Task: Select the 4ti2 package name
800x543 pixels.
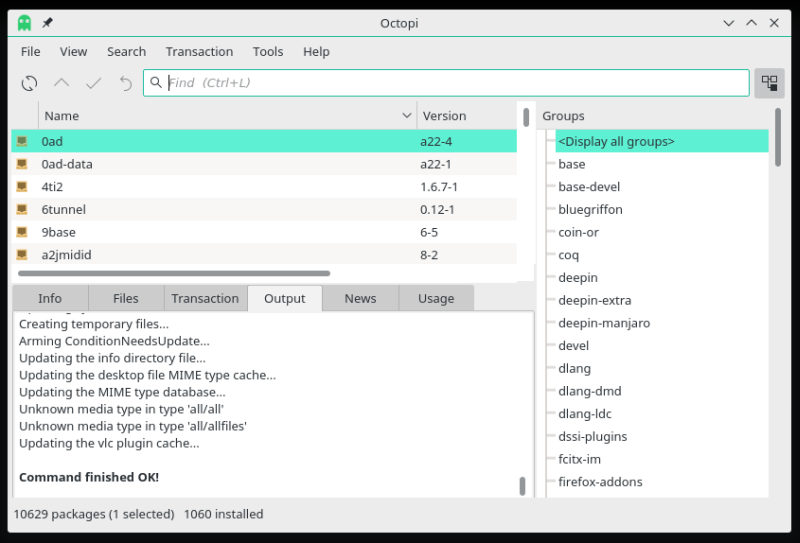Action: [x=52, y=187]
